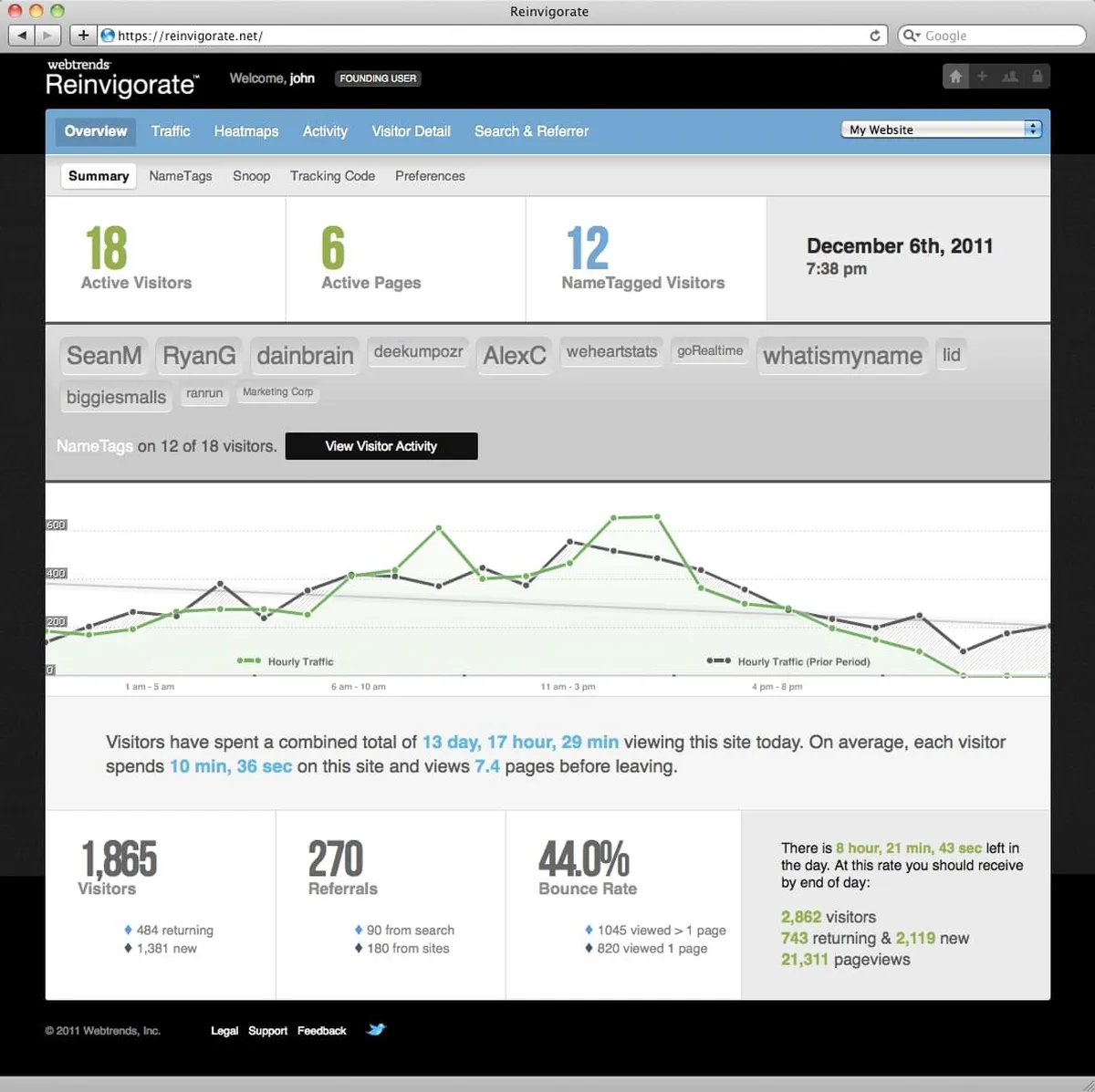Click the '484 returning' text
Image resolution: width=1095 pixels, height=1092 pixels.
click(174, 930)
